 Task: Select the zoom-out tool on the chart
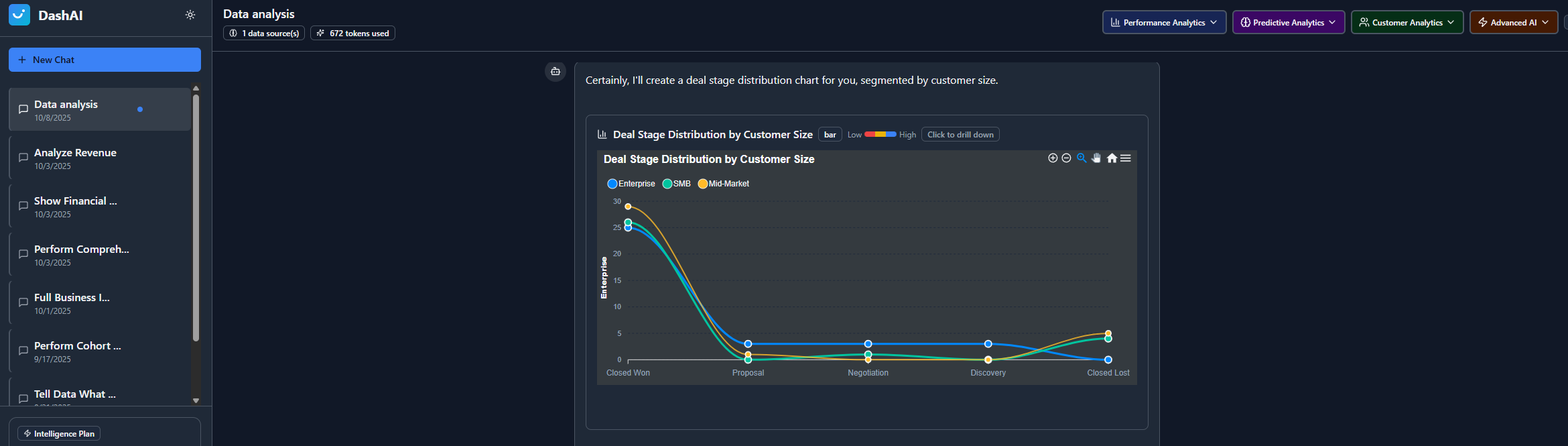pos(1066,158)
